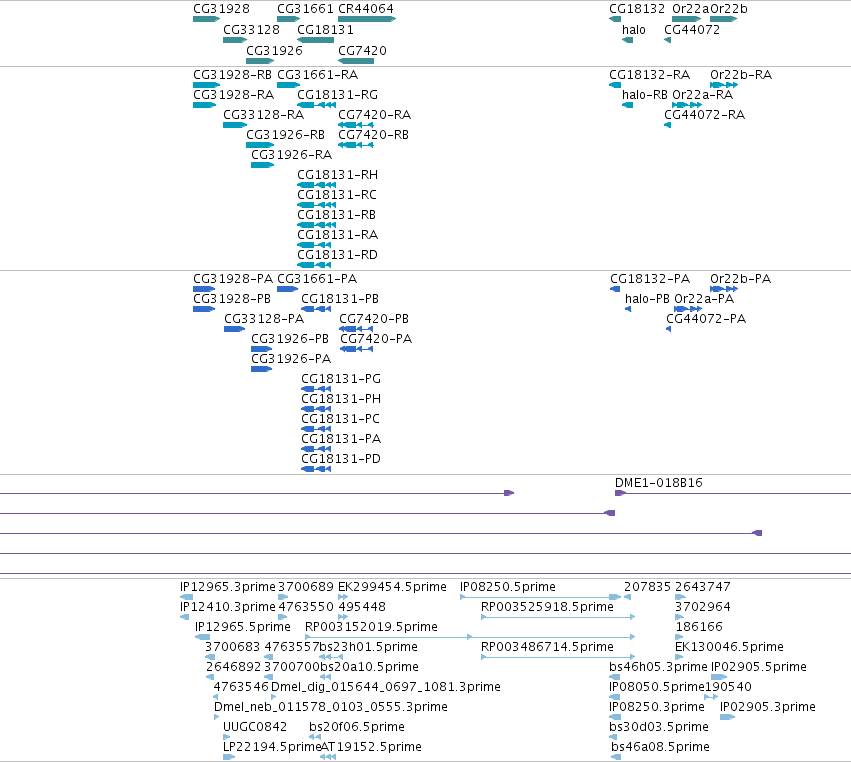Select the bs46a08.5prime EST label
This screenshot has width=851, height=762.
point(660,747)
